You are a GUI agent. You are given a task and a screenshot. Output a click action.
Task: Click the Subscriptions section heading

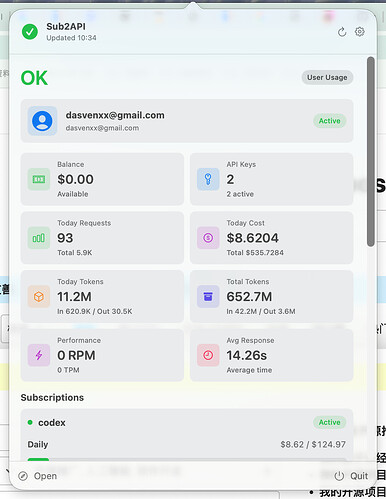pyautogui.click(x=52, y=397)
